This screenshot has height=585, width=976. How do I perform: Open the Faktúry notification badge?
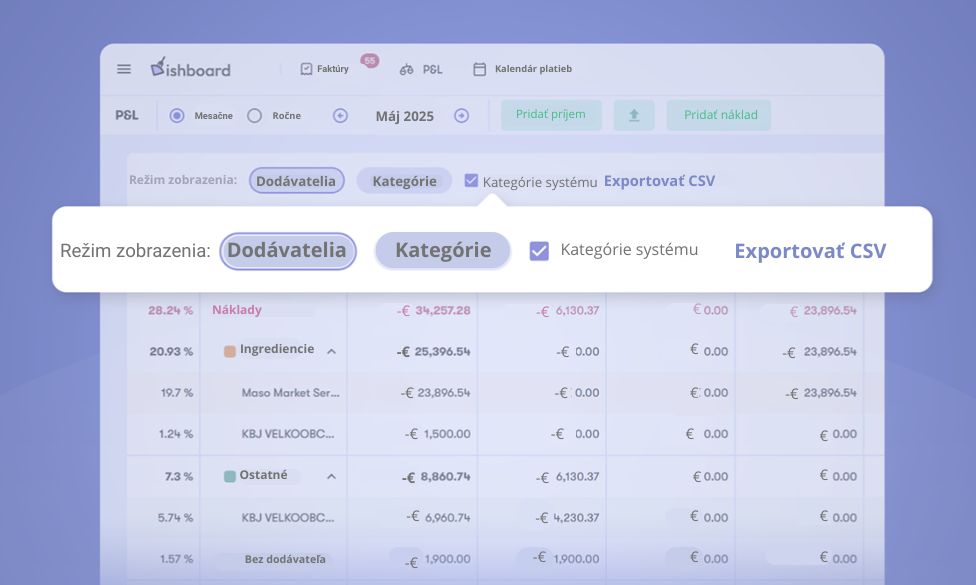click(x=369, y=61)
